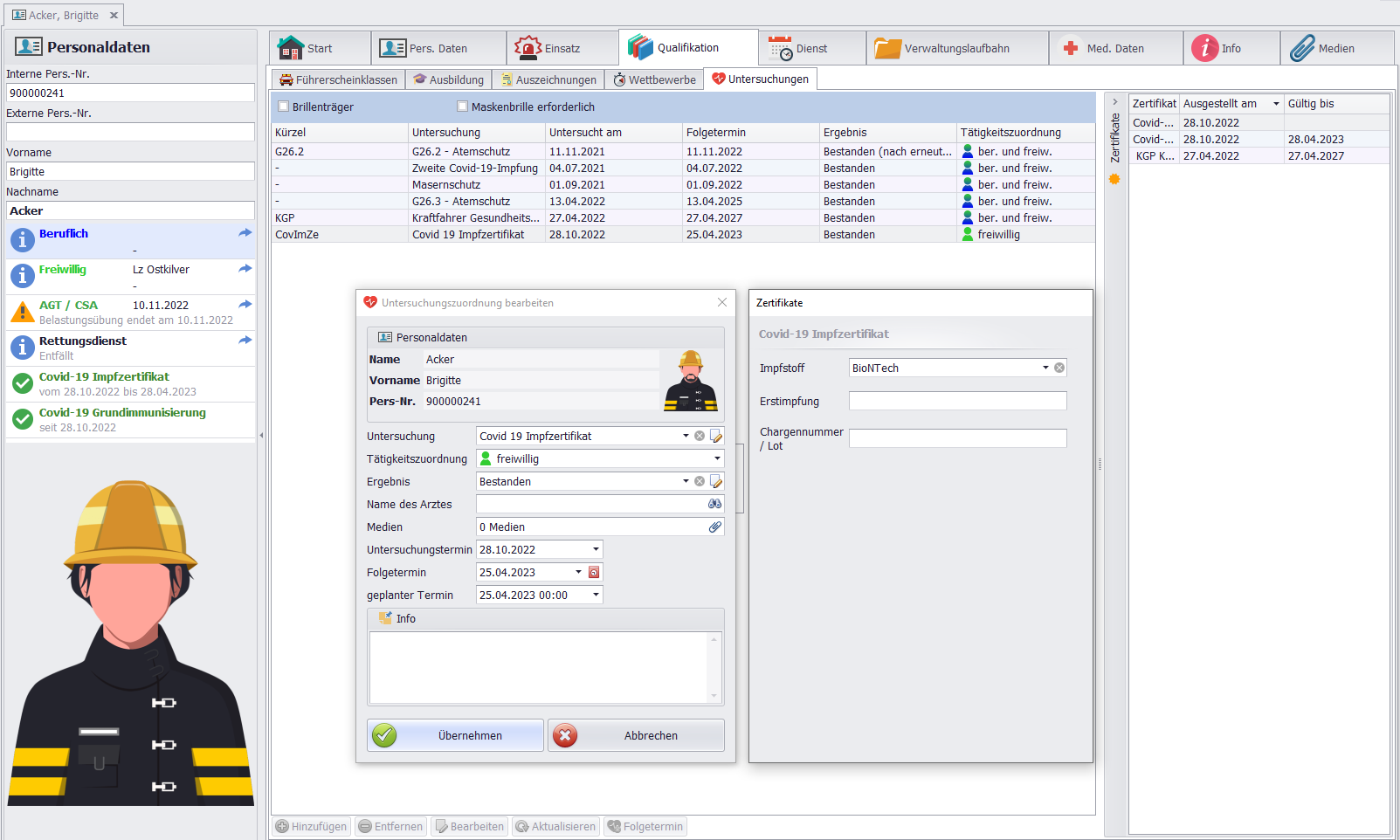The height and width of the screenshot is (840, 1400).
Task: Click the red calendar icon next to Folgetermin
Action: (594, 573)
